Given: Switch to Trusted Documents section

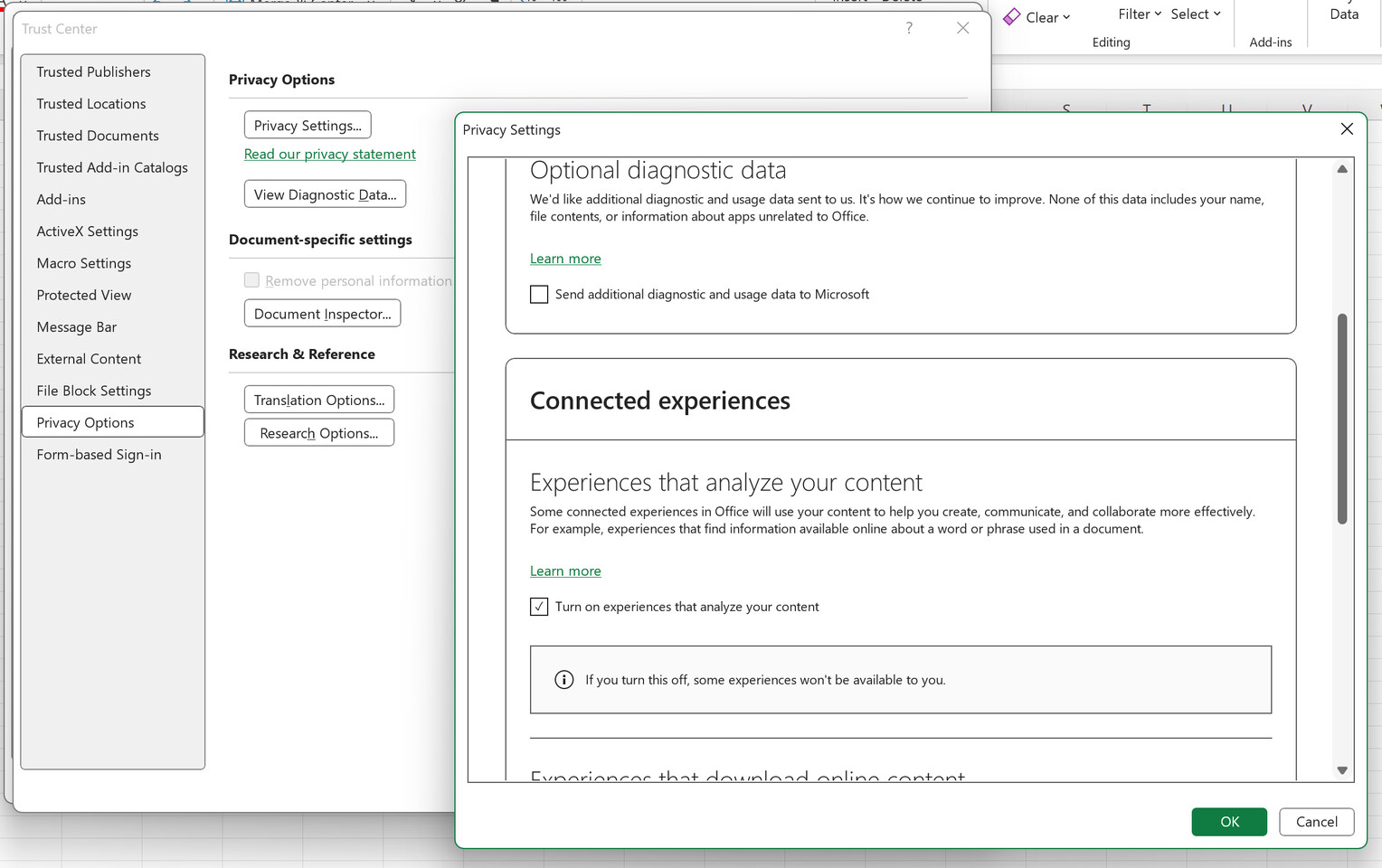Looking at the screenshot, I should coord(112,136).
